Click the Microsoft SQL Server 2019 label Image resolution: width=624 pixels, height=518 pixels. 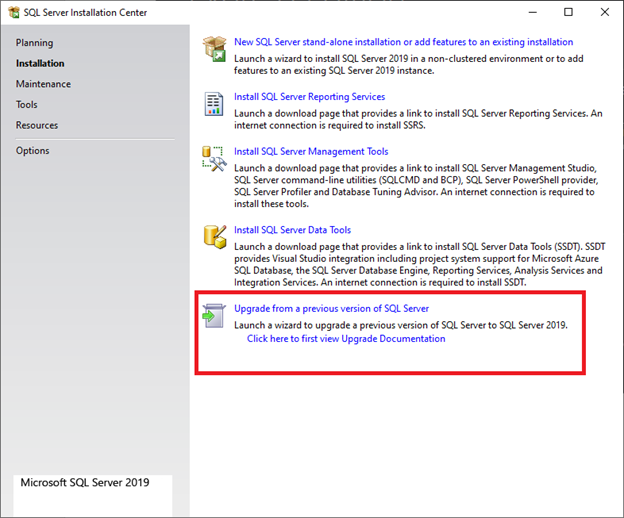click(85, 483)
